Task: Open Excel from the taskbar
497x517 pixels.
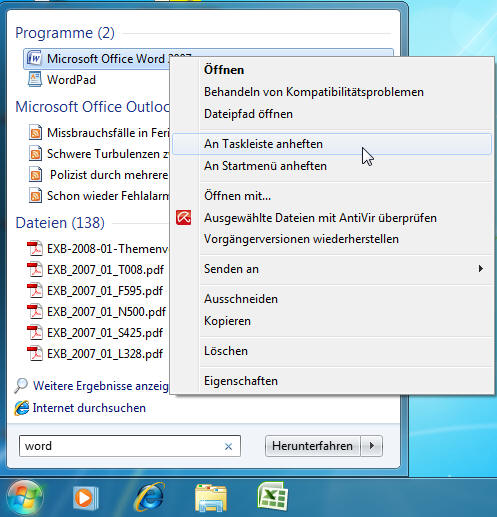Action: (273, 497)
